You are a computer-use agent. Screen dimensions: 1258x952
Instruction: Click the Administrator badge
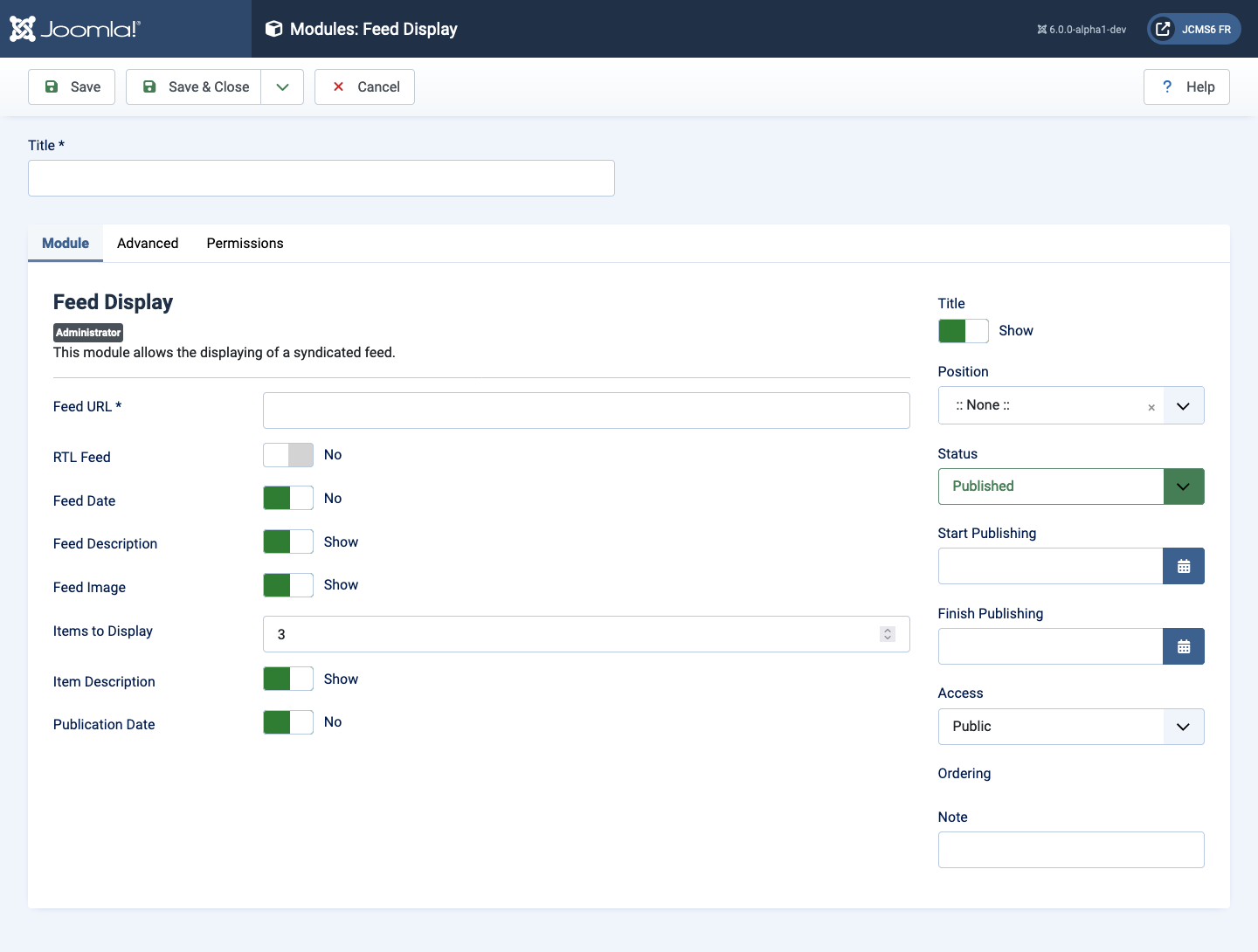pos(88,333)
